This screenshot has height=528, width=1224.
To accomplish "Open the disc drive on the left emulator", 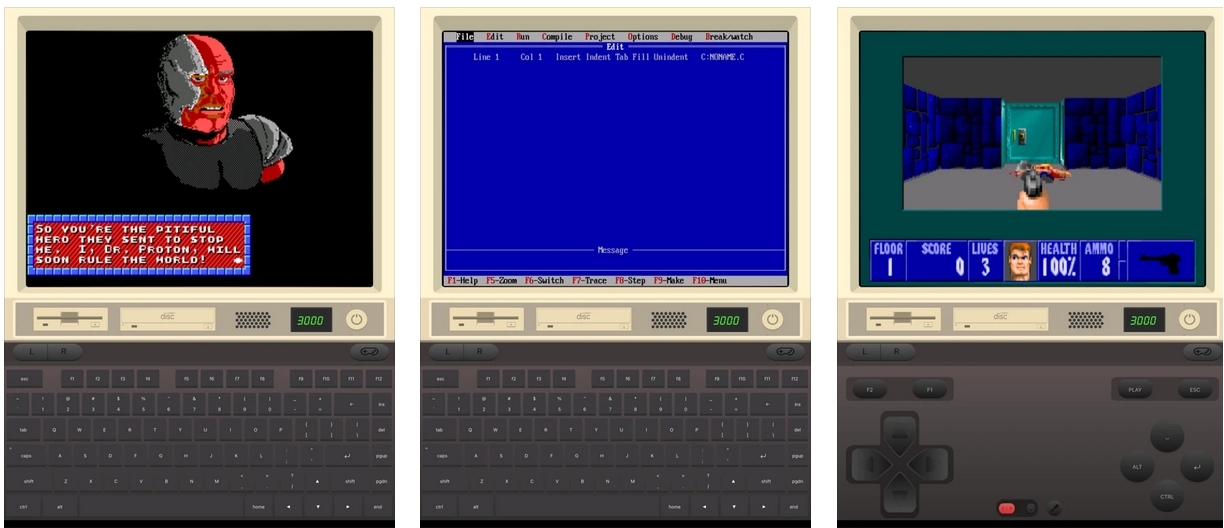I will (x=167, y=320).
